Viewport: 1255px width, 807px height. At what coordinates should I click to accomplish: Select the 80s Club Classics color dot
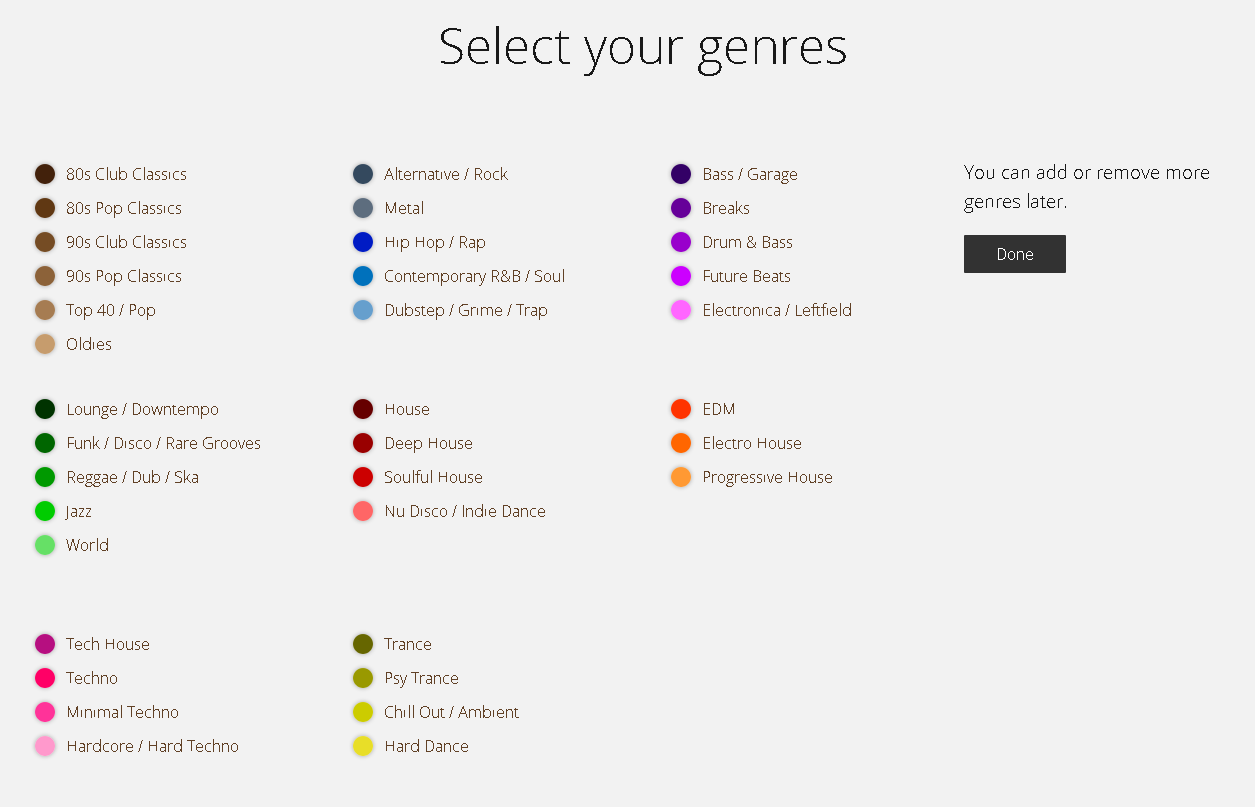click(x=45, y=174)
